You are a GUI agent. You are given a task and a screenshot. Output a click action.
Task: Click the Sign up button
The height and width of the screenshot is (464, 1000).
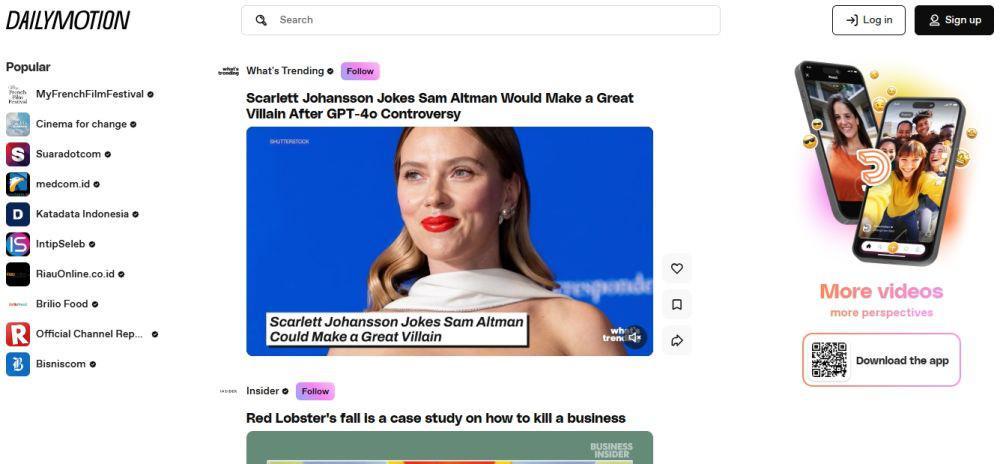click(x=953, y=20)
